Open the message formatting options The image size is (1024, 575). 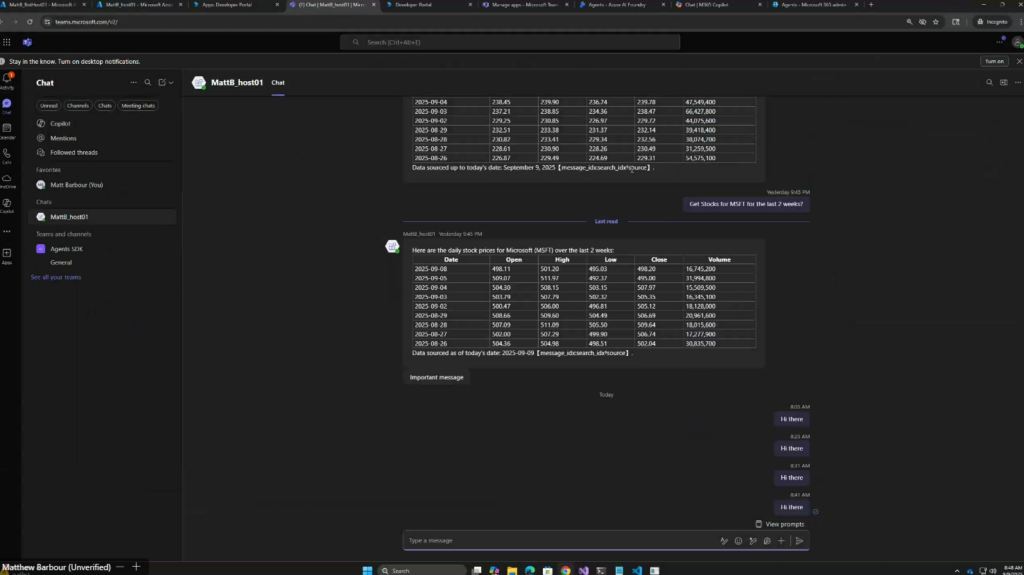[x=724, y=541]
